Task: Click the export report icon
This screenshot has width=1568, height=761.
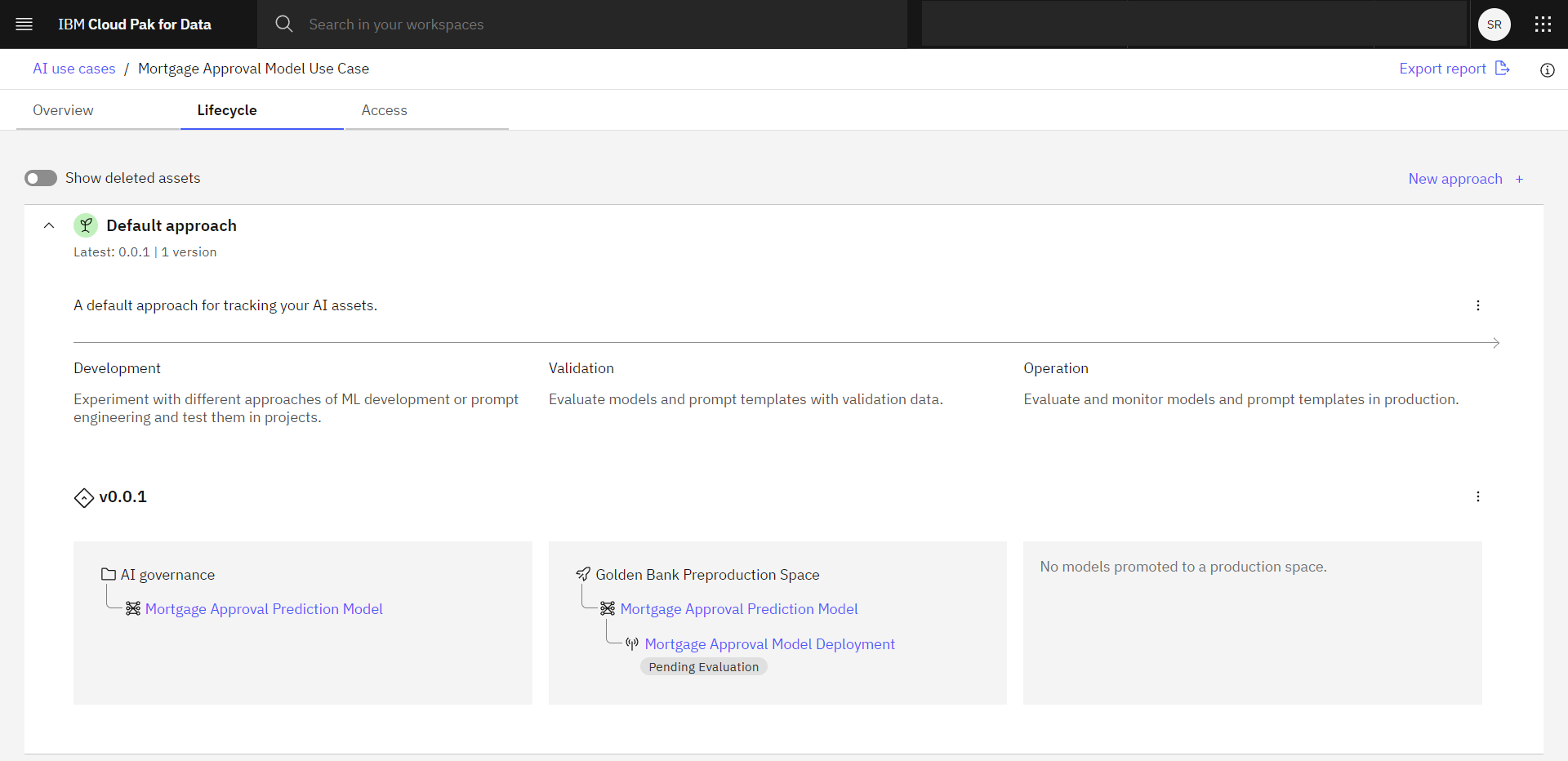Action: 1503,69
